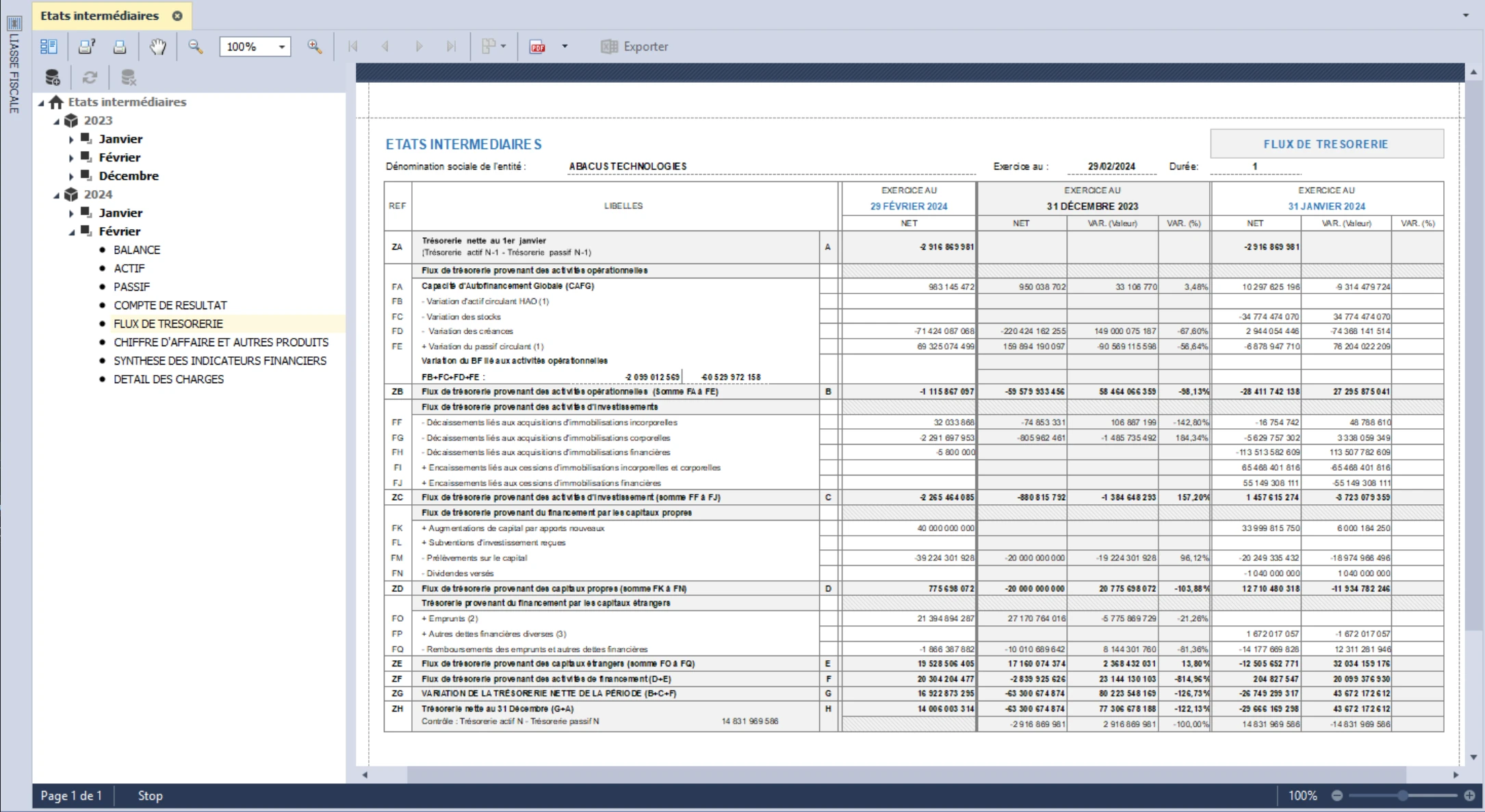
Task: Click the PDF export icon
Action: pos(538,47)
